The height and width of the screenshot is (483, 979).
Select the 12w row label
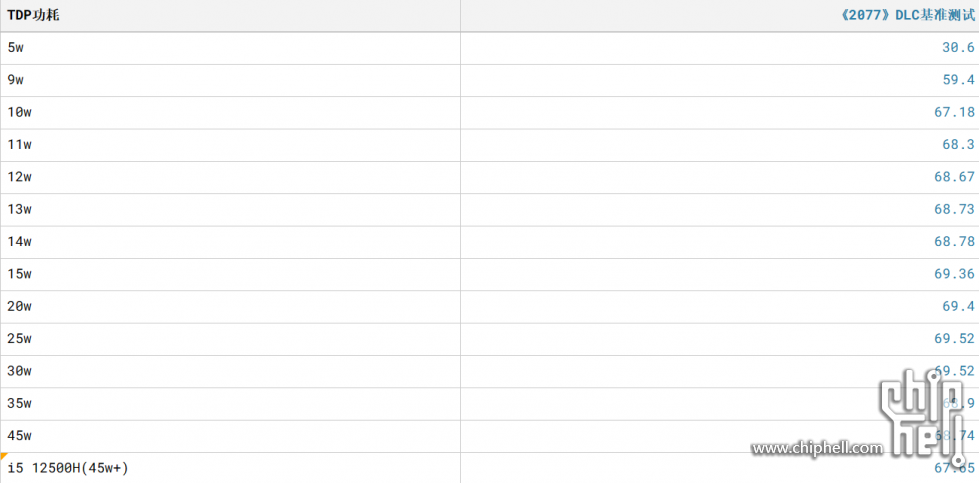point(19,177)
